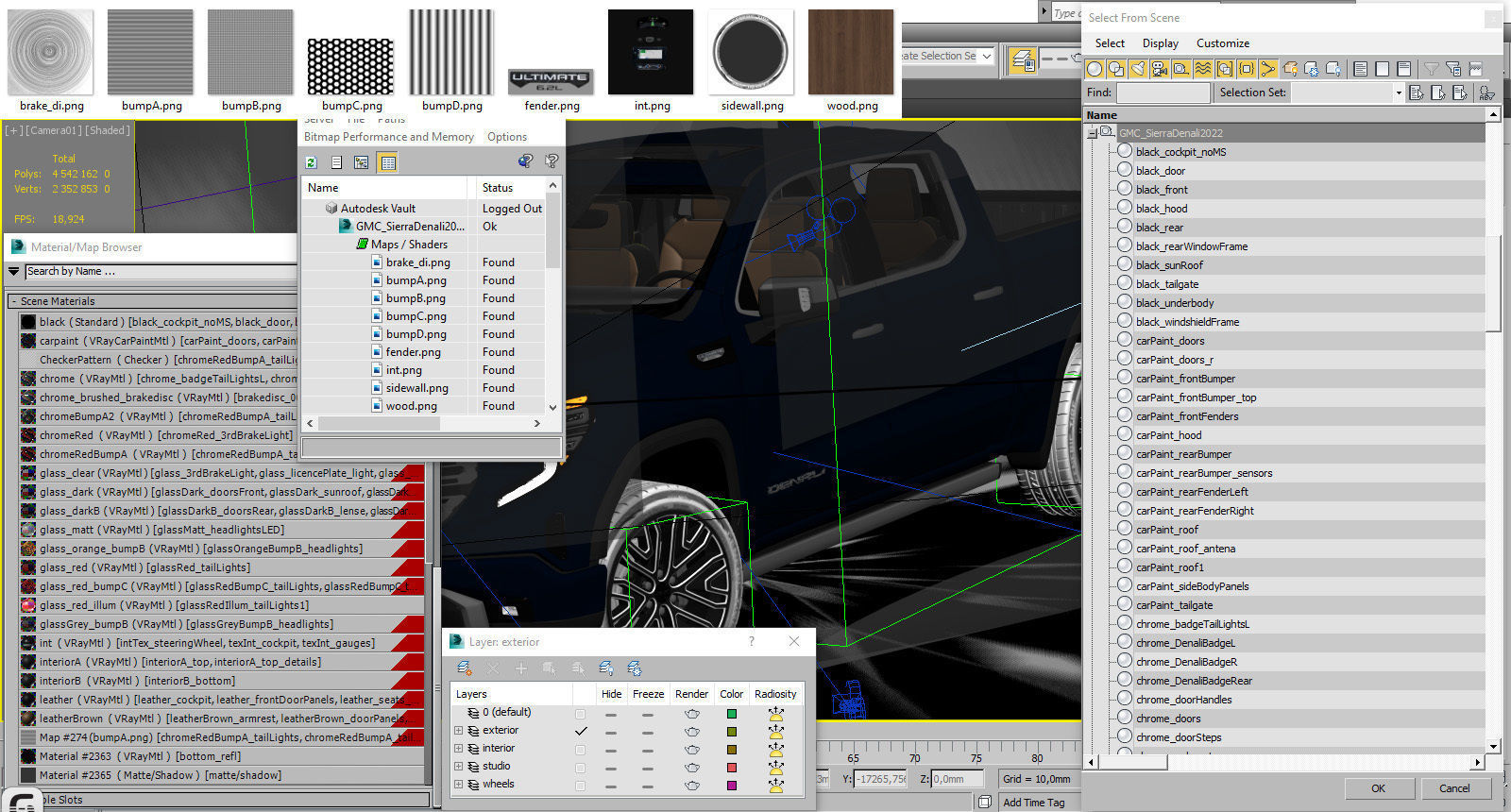This screenshot has height=812, width=1511.
Task: Toggle Render teapot for wheels layer
Action: (692, 785)
